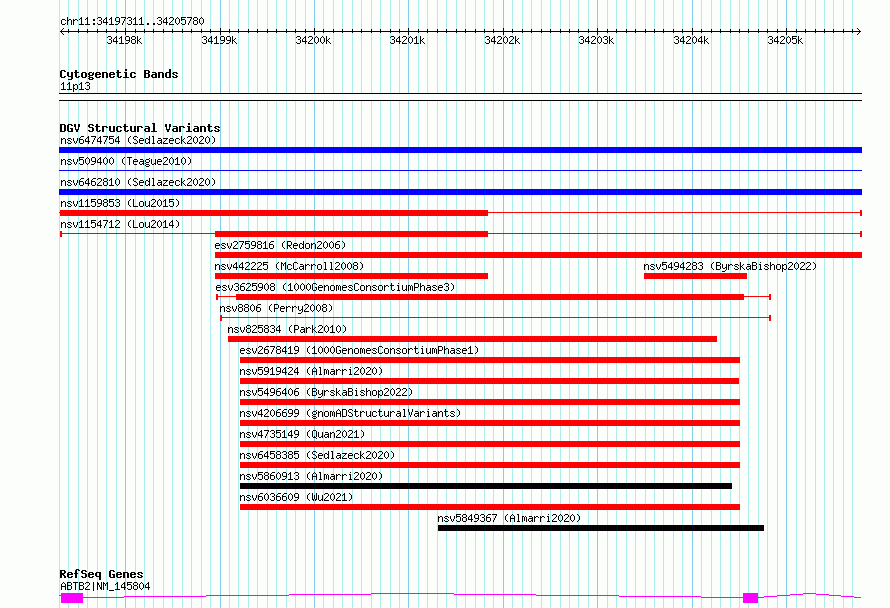This screenshot has height=608, width=890.
Task: Click the nsv825834 (Park2010) label
Action: [287, 329]
